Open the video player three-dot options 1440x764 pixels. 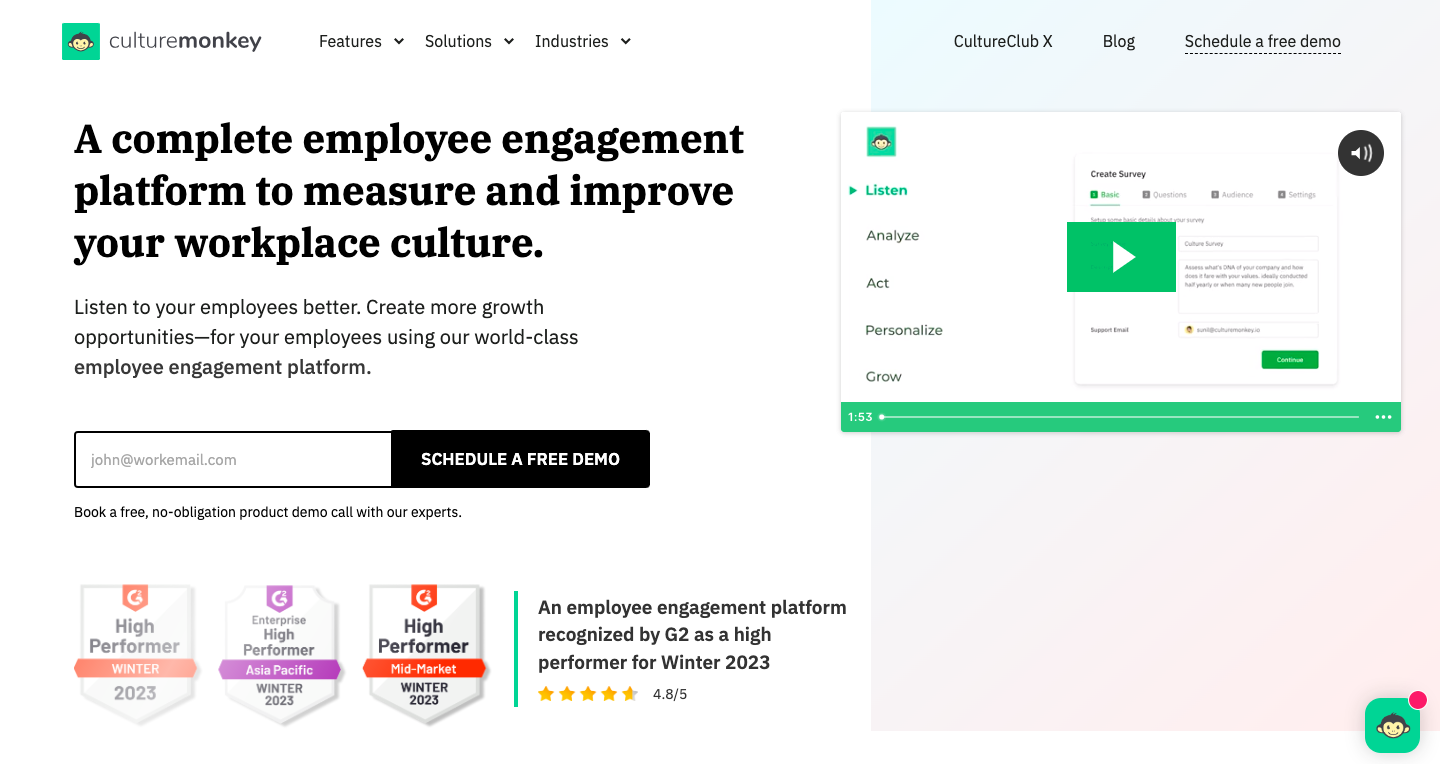(1384, 417)
